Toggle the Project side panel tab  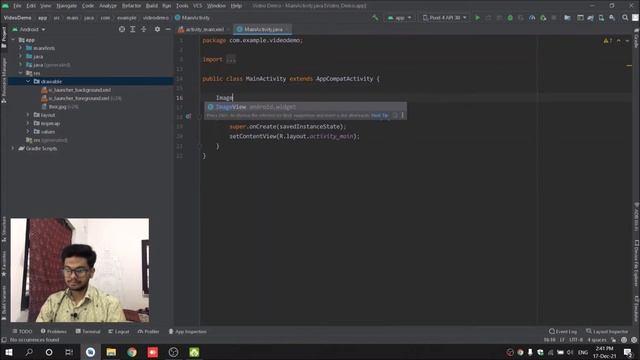(4, 38)
